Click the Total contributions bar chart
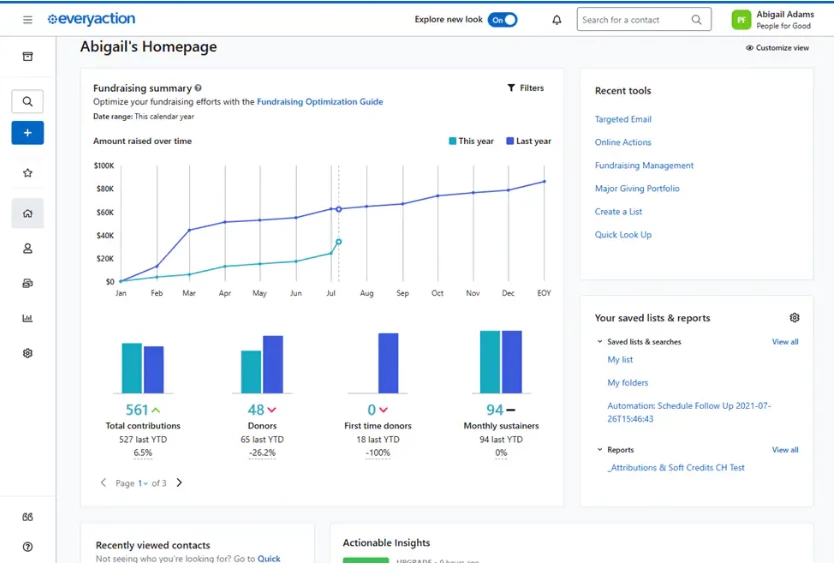This screenshot has height=578, width=839. click(143, 368)
